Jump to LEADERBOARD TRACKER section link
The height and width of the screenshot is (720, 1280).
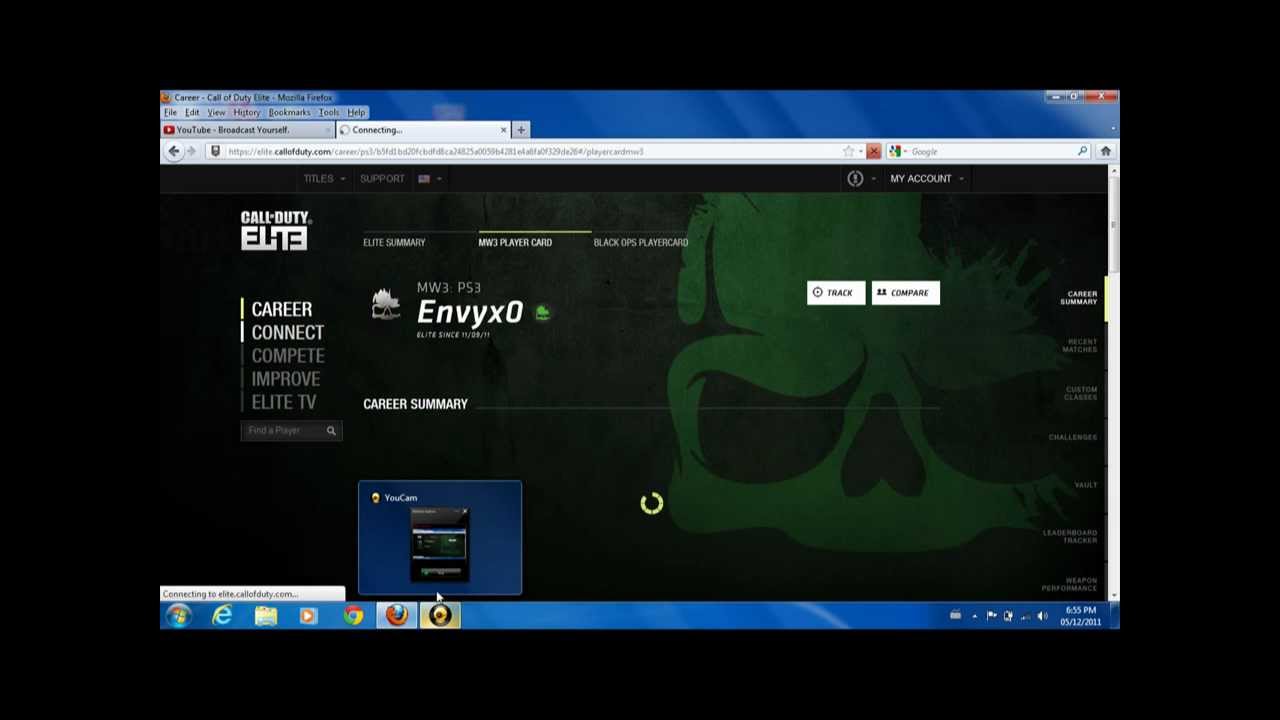(x=1069, y=537)
